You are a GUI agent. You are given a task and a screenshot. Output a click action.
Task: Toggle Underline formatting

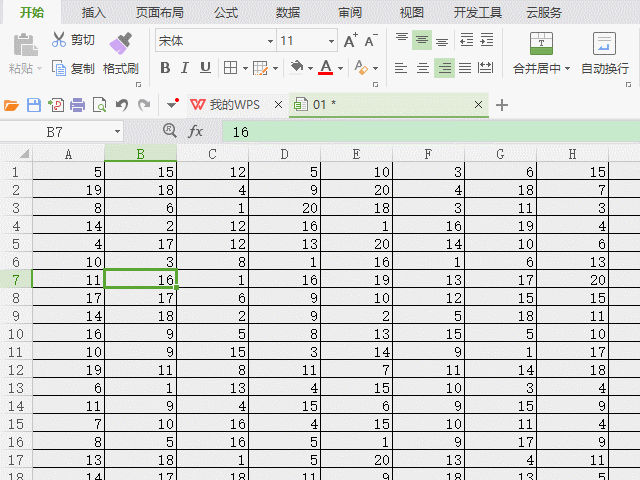coord(205,68)
